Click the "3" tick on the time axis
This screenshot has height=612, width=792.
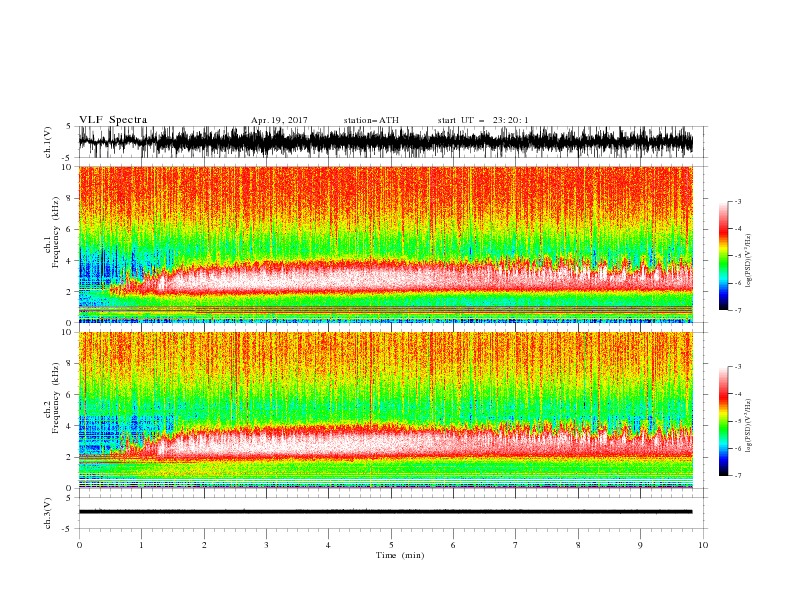266,545
